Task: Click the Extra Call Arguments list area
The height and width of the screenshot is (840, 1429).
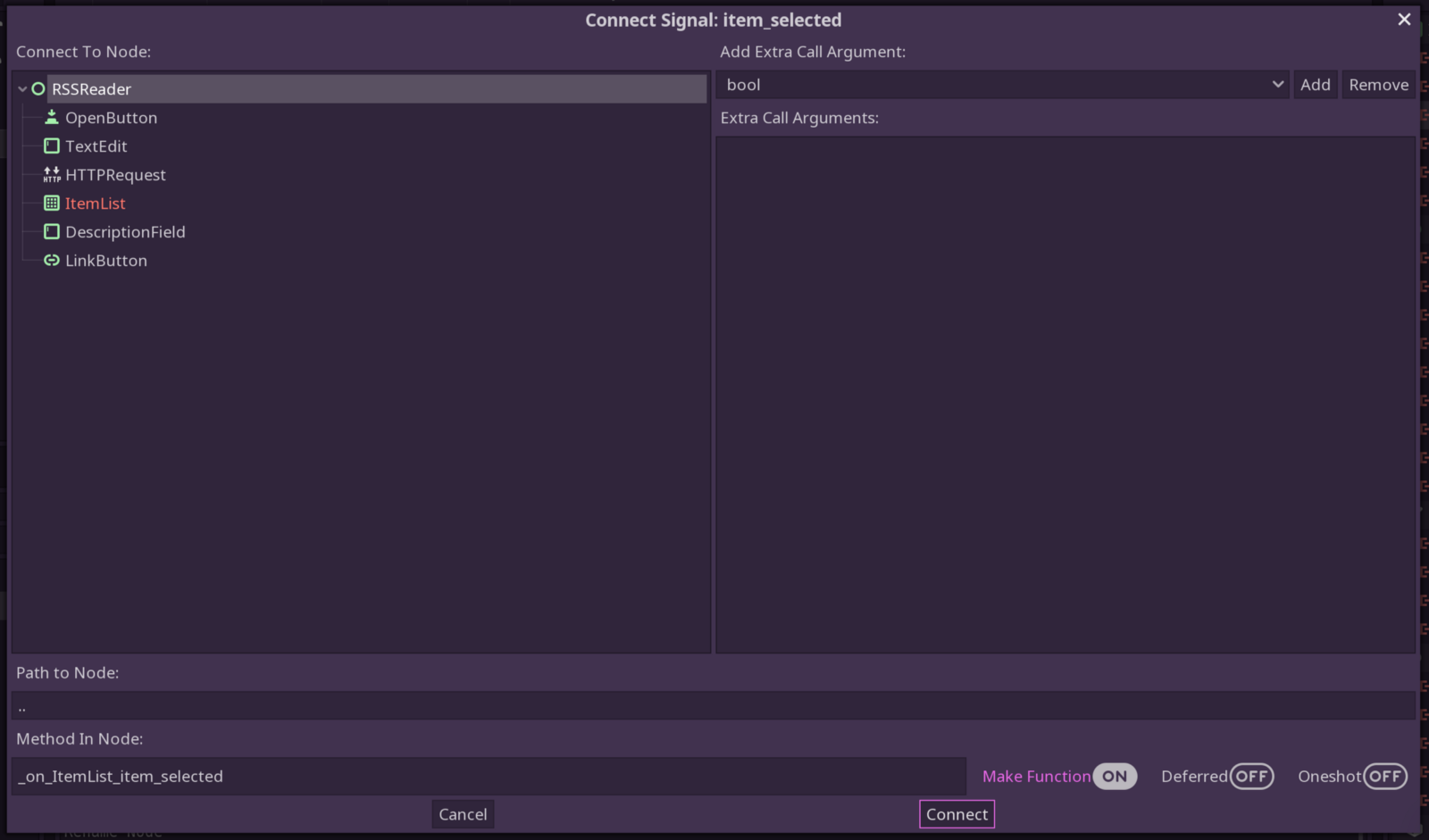Action: pyautogui.click(x=1065, y=395)
